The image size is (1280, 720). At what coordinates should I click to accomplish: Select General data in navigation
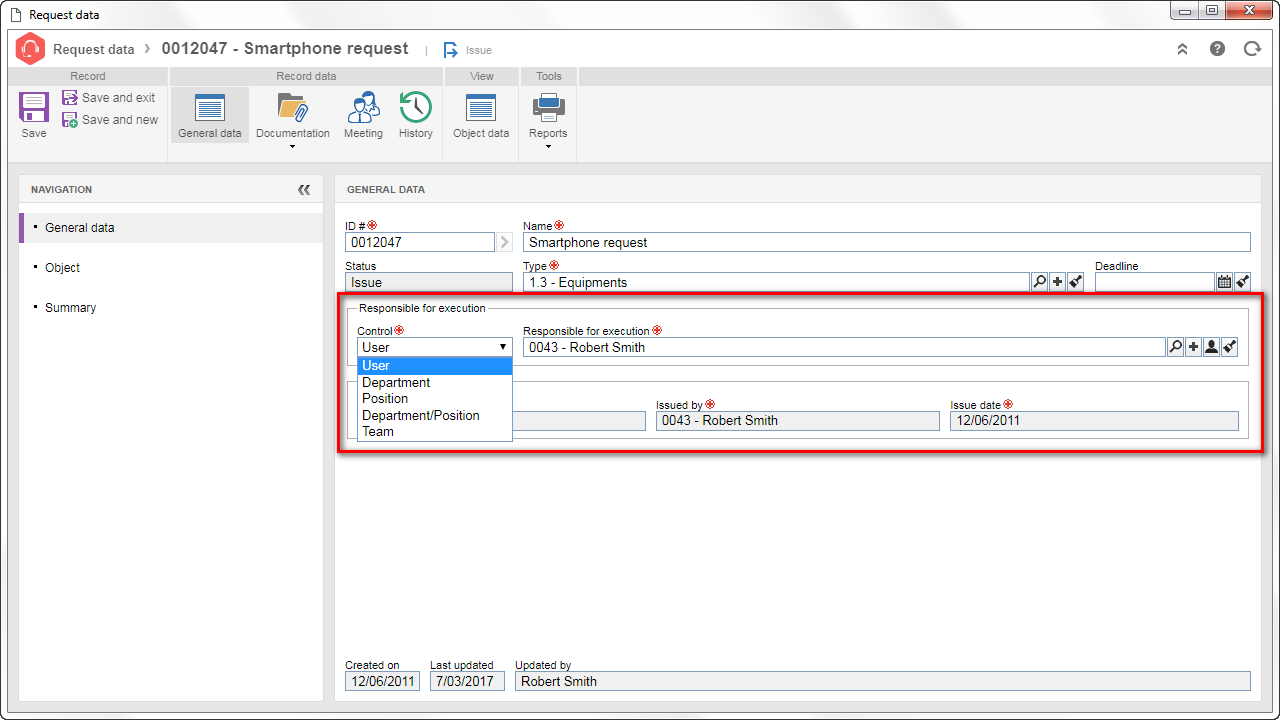click(171, 228)
